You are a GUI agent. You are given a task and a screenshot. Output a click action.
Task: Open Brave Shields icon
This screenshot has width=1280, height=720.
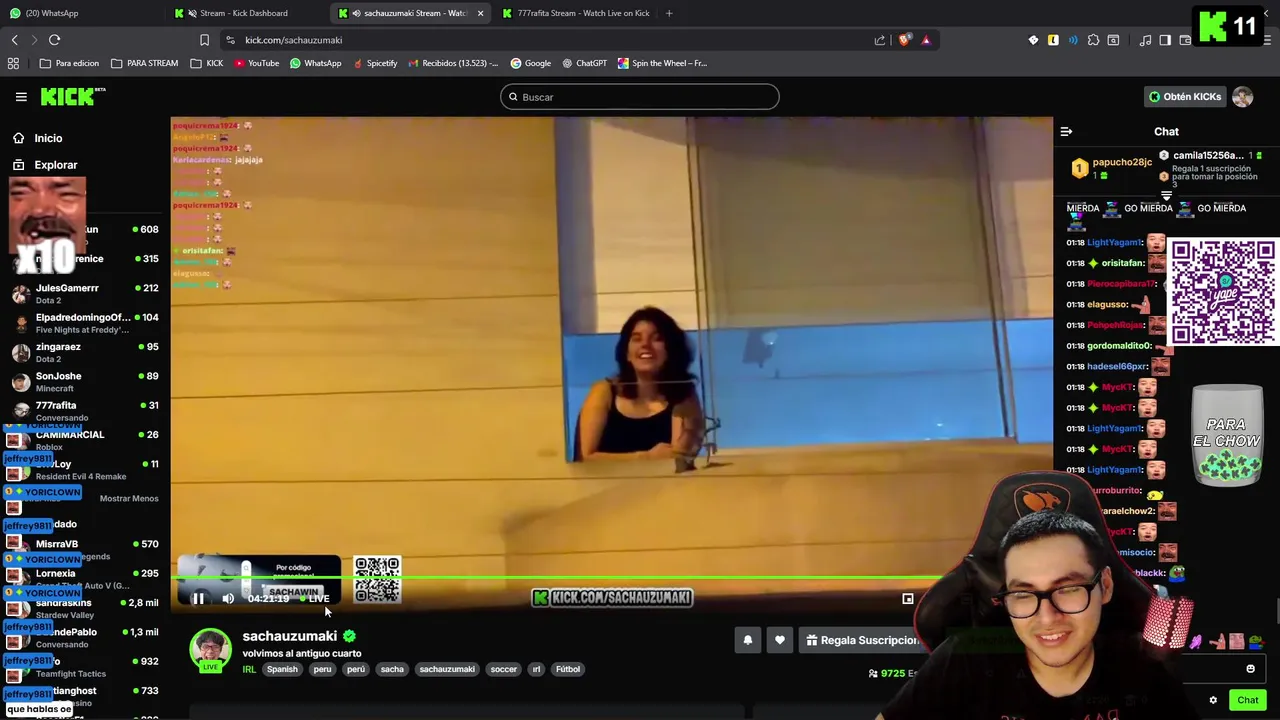pos(905,40)
